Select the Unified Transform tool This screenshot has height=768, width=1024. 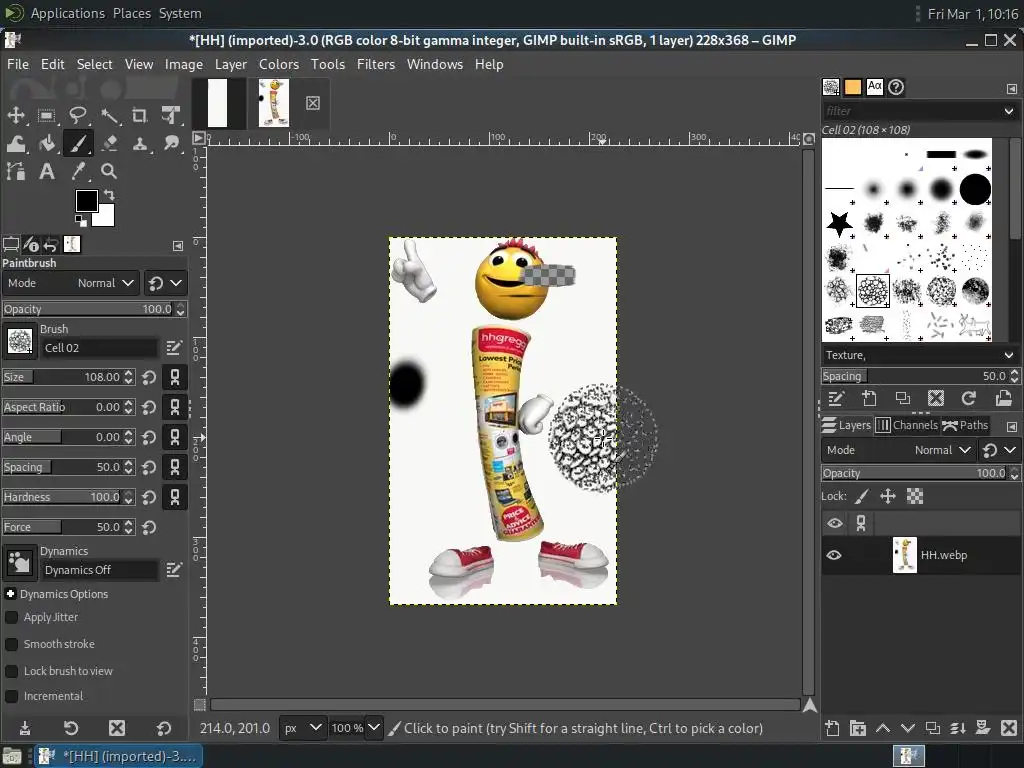171,116
